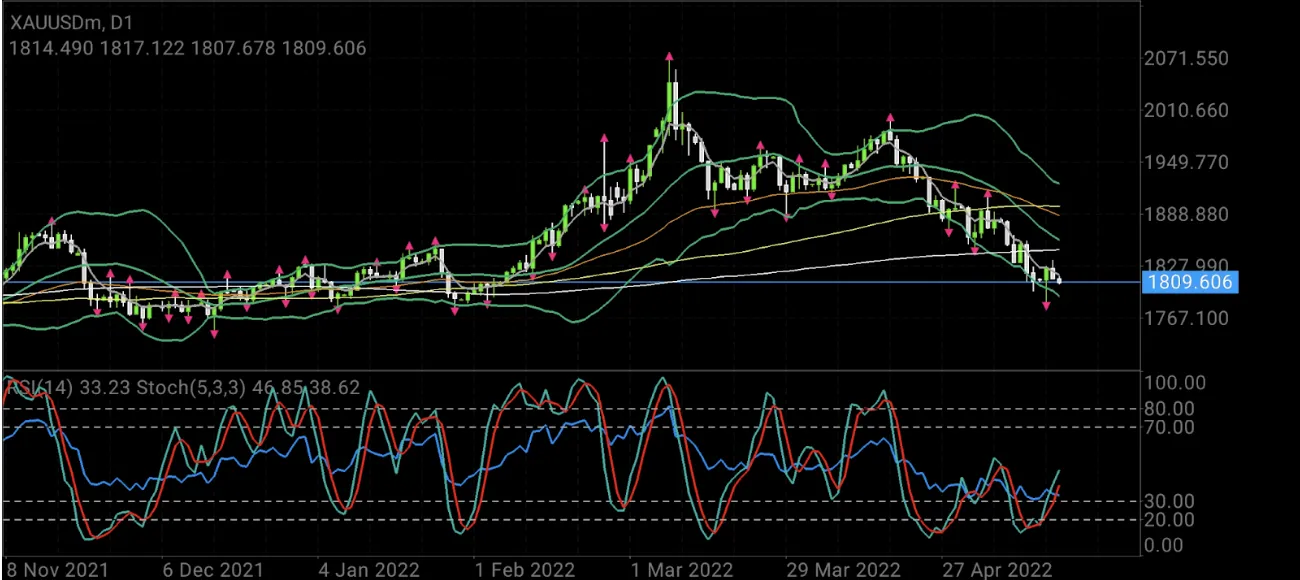Select the high value 1817.122 in header
The width and height of the screenshot is (1300, 580).
pyautogui.click(x=143, y=48)
